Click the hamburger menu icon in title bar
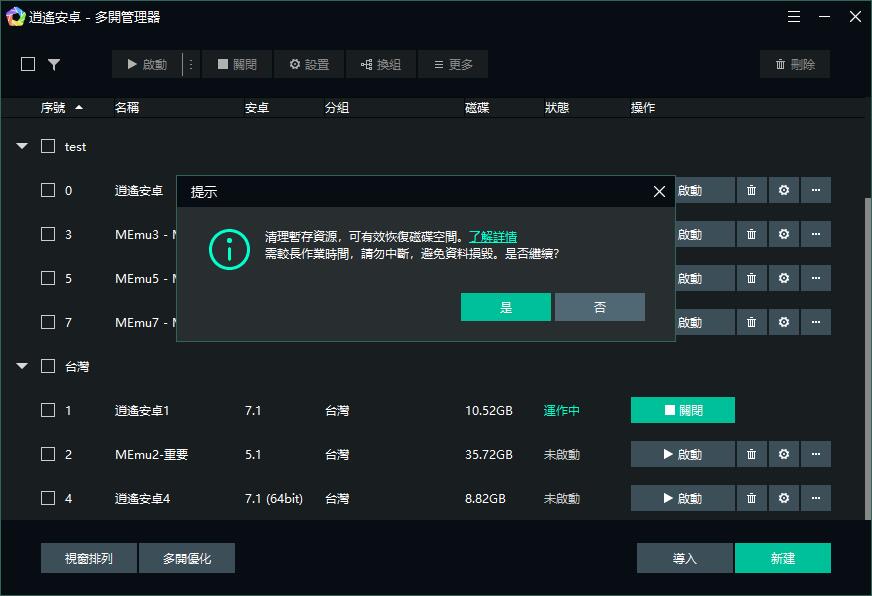Image resolution: width=872 pixels, height=596 pixels. tap(794, 17)
